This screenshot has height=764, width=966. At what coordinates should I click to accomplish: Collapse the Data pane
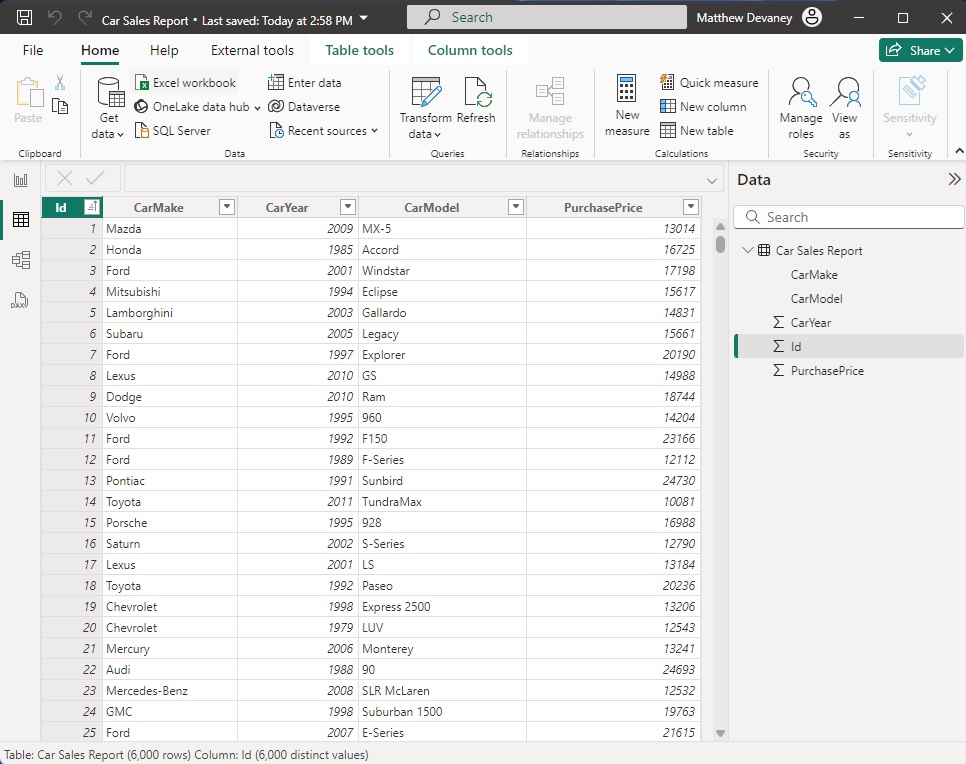coord(954,179)
